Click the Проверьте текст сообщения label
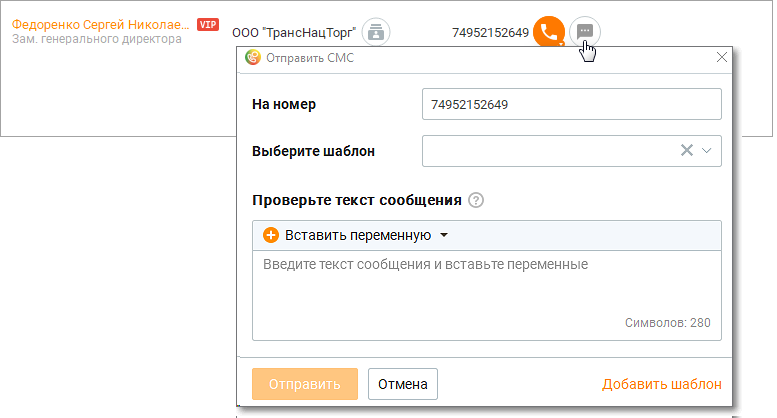The width and height of the screenshot is (777, 418). [x=357, y=200]
